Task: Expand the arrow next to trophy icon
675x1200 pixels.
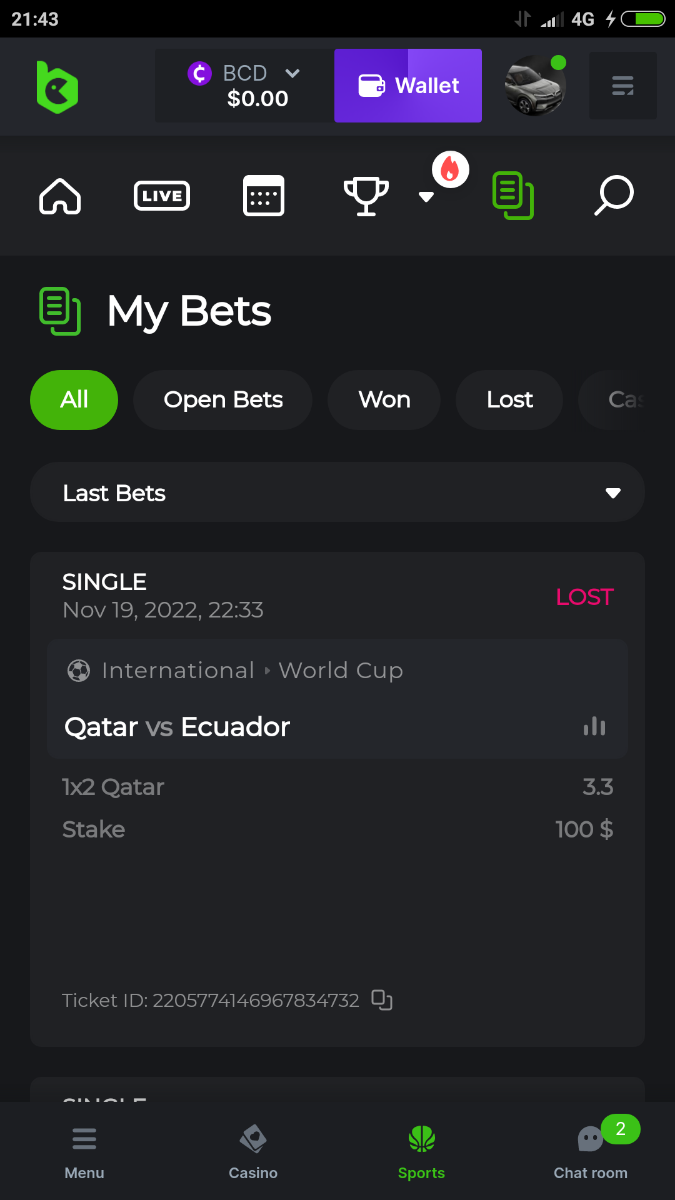Action: pyautogui.click(x=426, y=197)
